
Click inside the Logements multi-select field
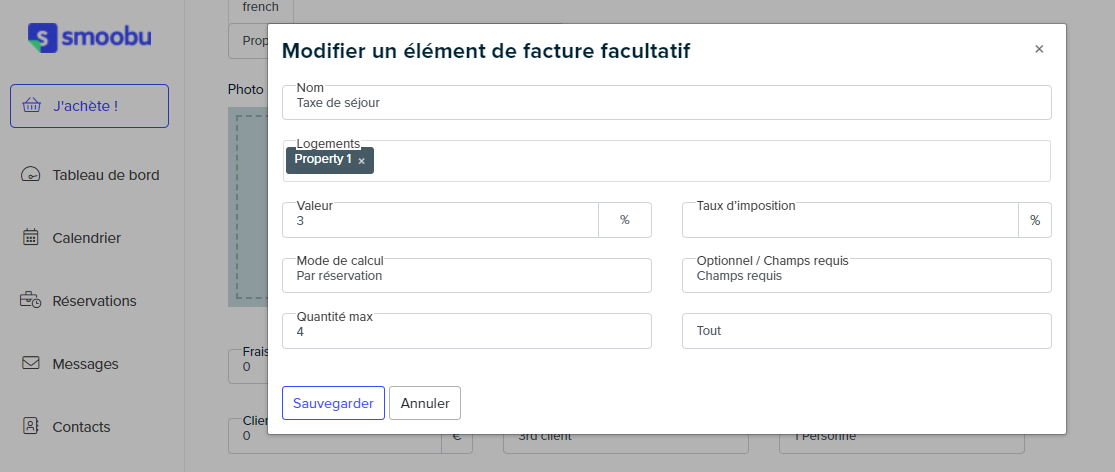coord(666,161)
